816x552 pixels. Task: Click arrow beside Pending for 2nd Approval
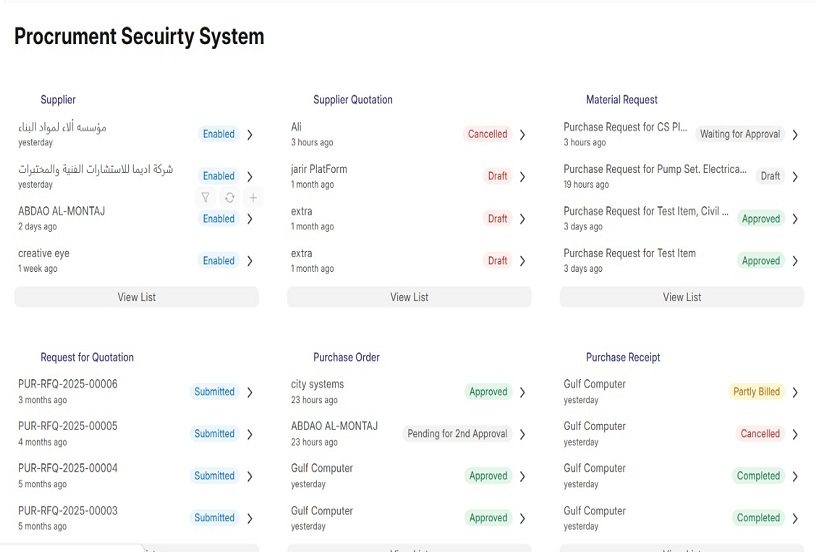pos(522,434)
